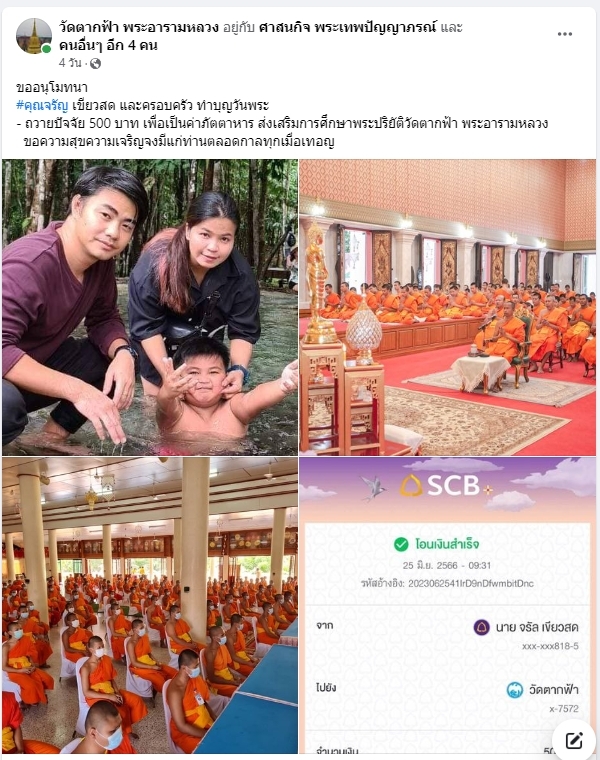Click the sender name นาย จรัล เขียวสด
Screen dimensions: 600x760
537,627
